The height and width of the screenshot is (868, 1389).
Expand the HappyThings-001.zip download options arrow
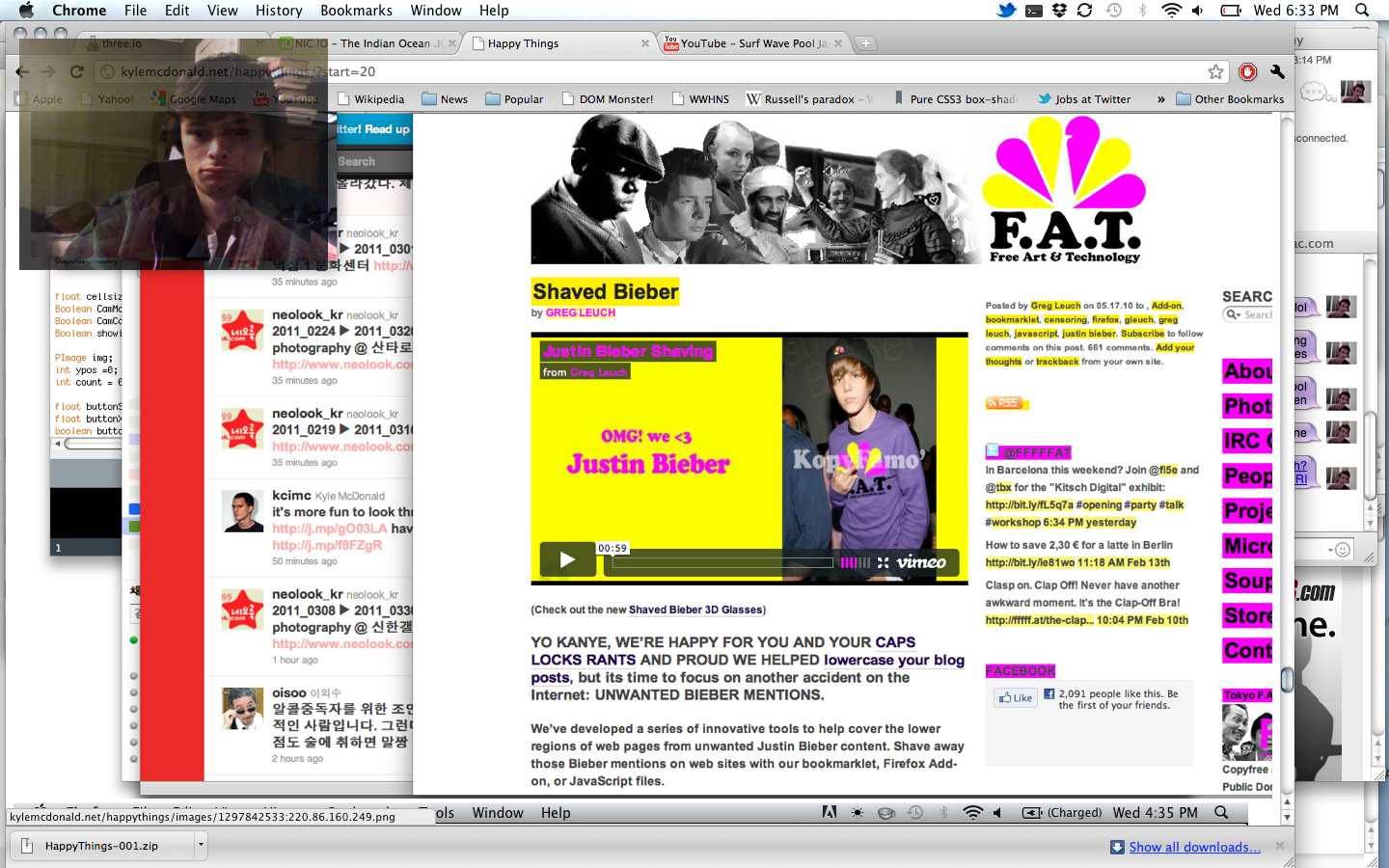[201, 846]
